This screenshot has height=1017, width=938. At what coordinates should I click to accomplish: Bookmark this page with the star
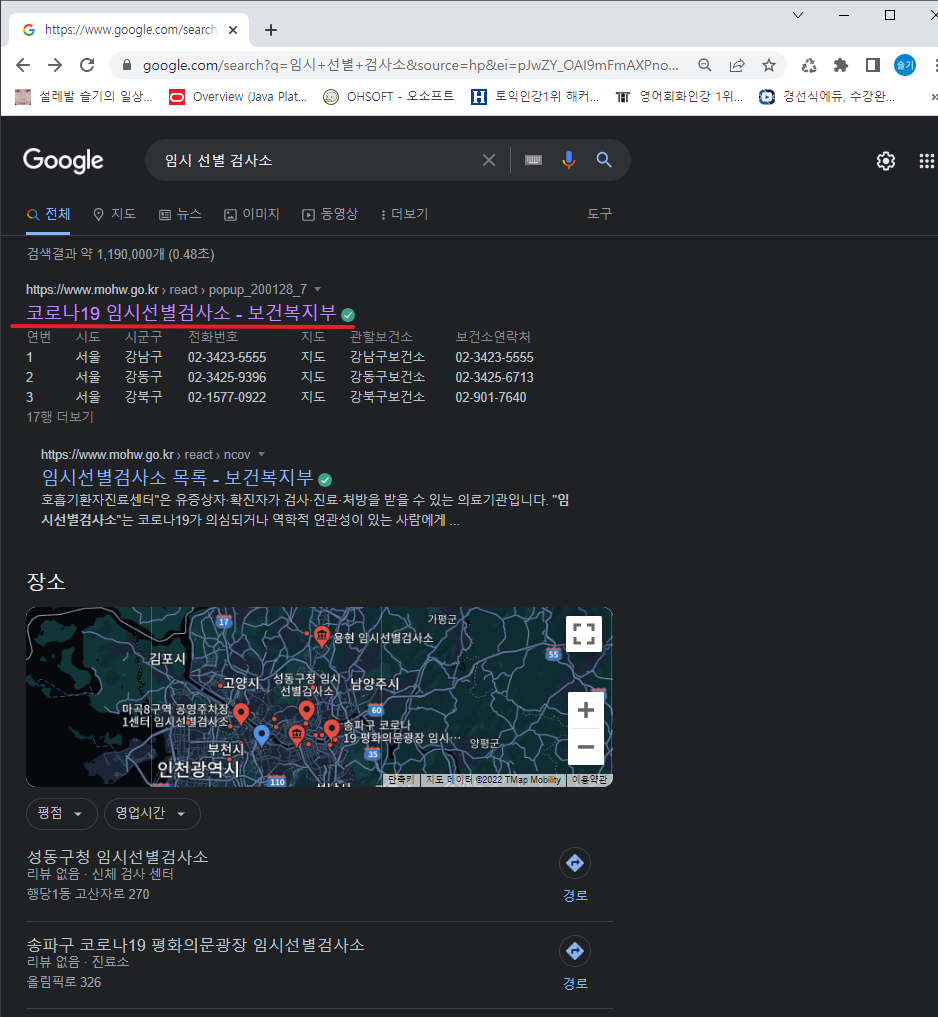[x=769, y=65]
